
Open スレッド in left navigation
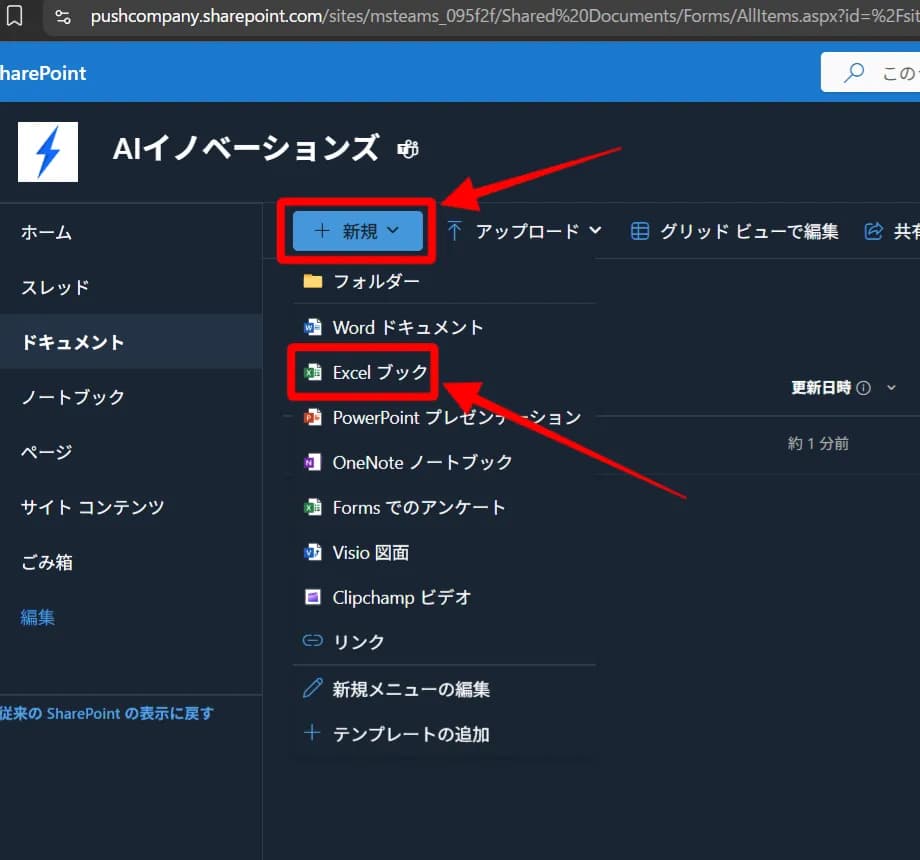click(55, 287)
